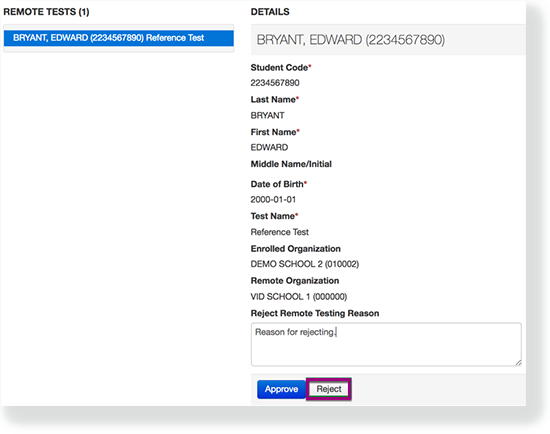Click the VID SCHOOL 1 (000000) remote organization

pos(299,297)
